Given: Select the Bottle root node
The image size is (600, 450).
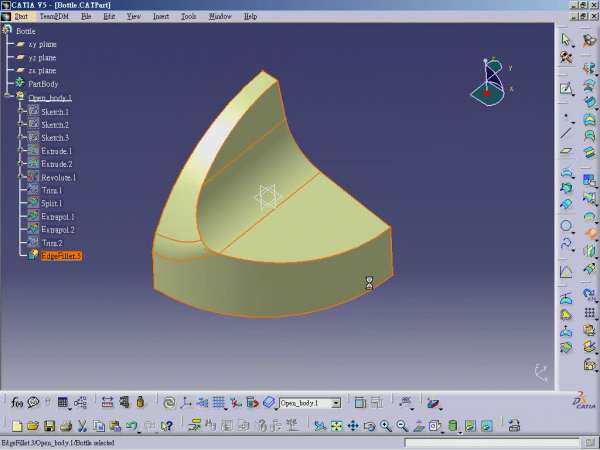Looking at the screenshot, I should click(26, 31).
